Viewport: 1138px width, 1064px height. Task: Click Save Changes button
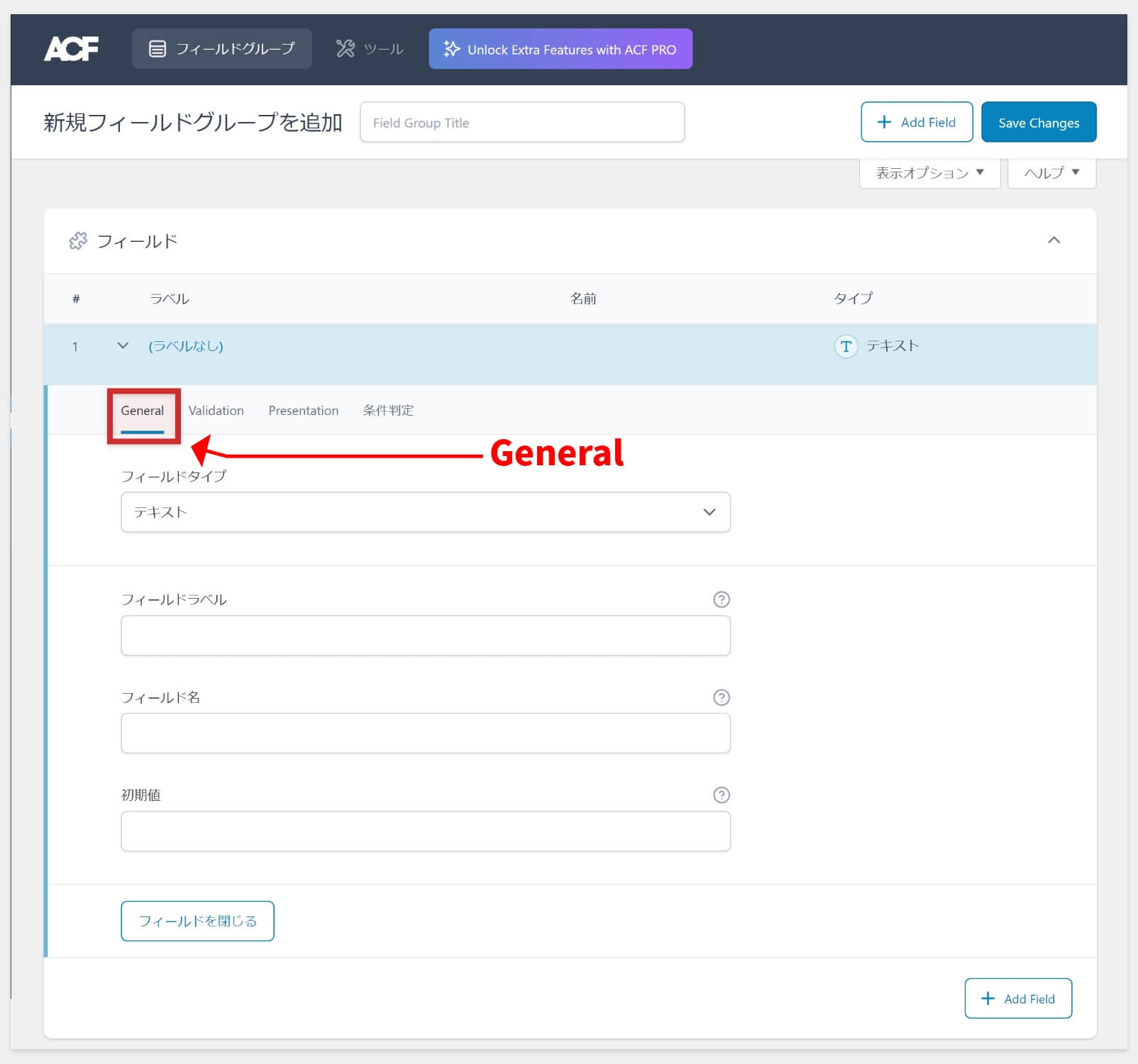coord(1039,122)
